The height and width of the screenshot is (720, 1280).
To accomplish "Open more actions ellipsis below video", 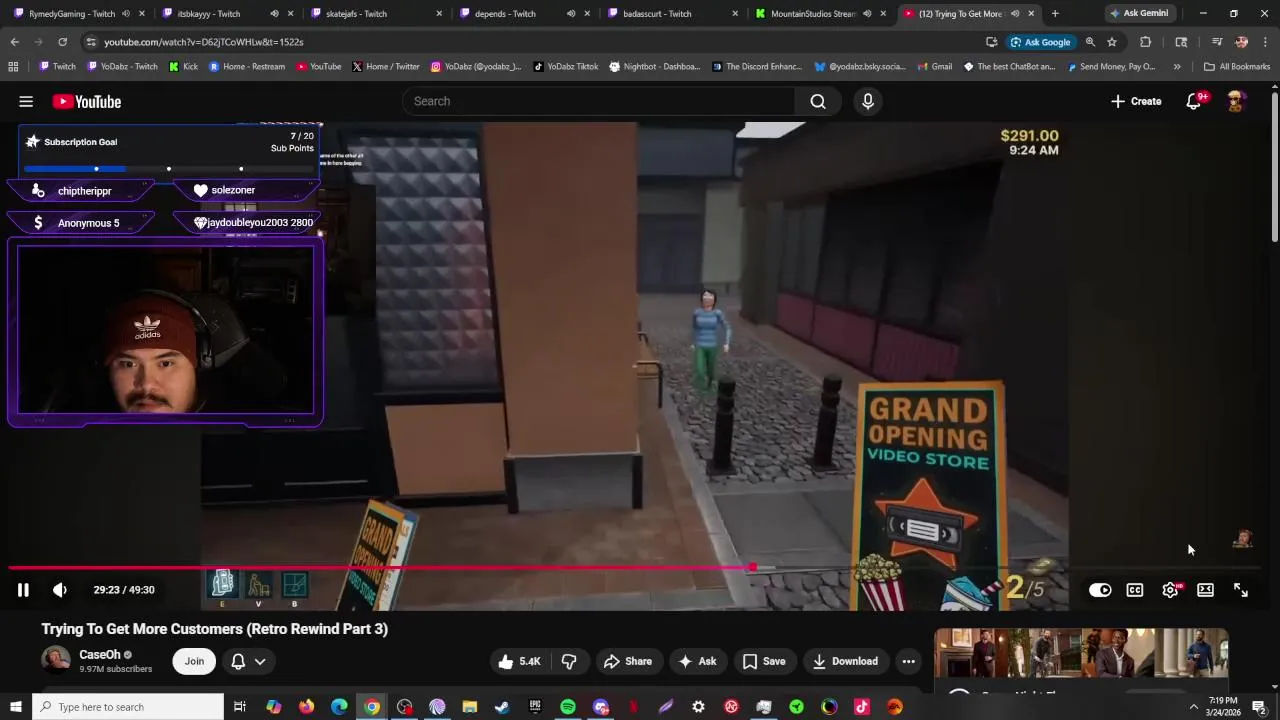I will 908,661.
